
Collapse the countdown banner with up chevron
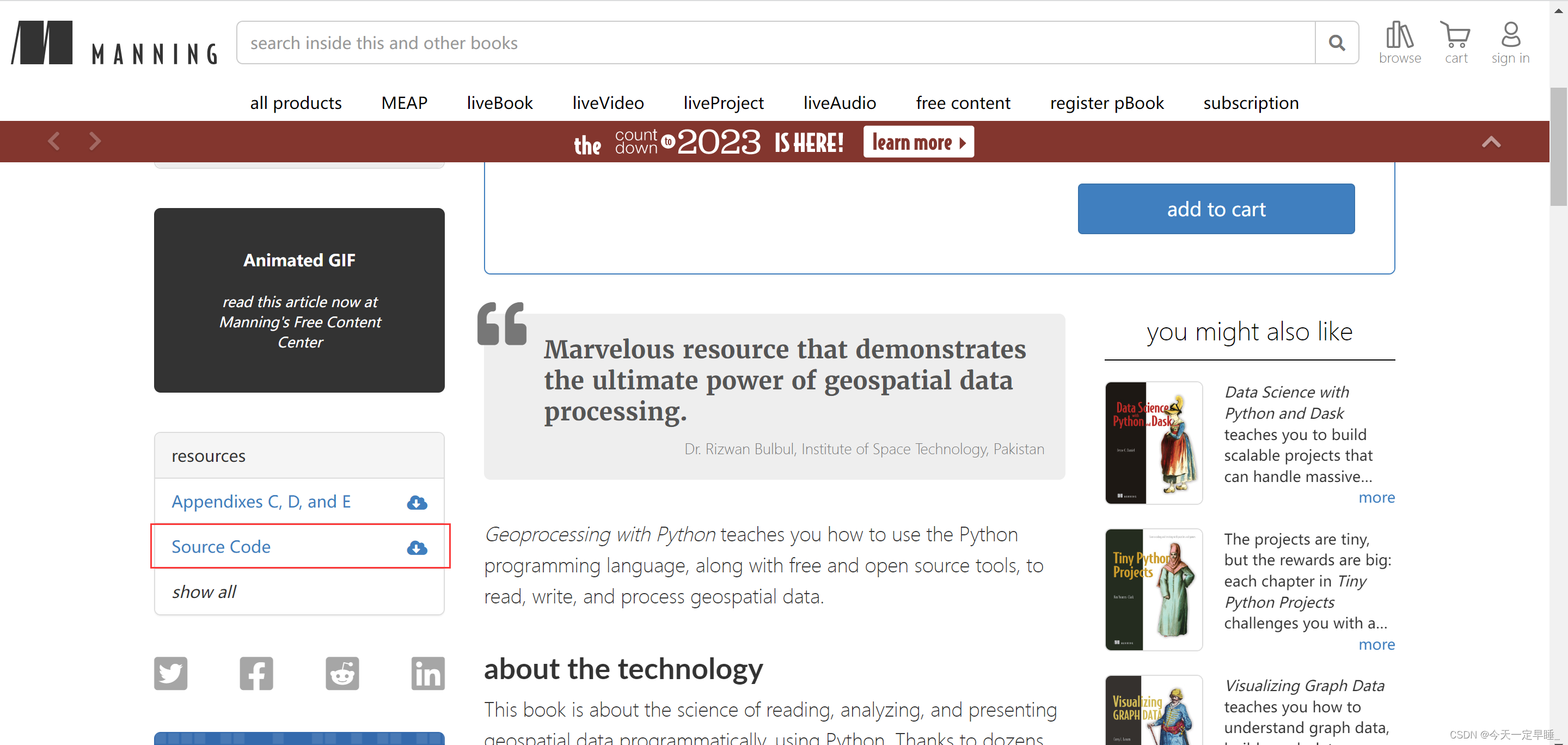click(x=1491, y=142)
